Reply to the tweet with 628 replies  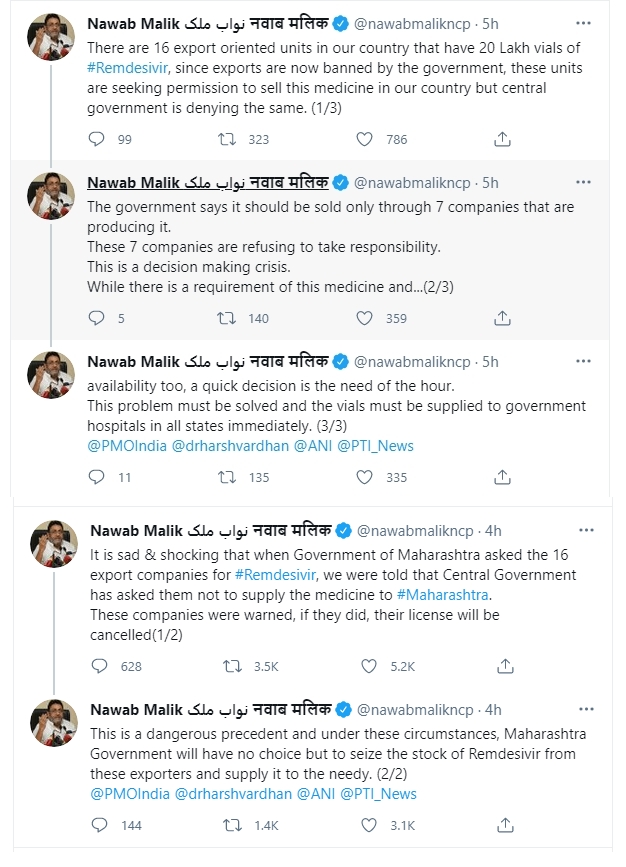[x=99, y=666]
